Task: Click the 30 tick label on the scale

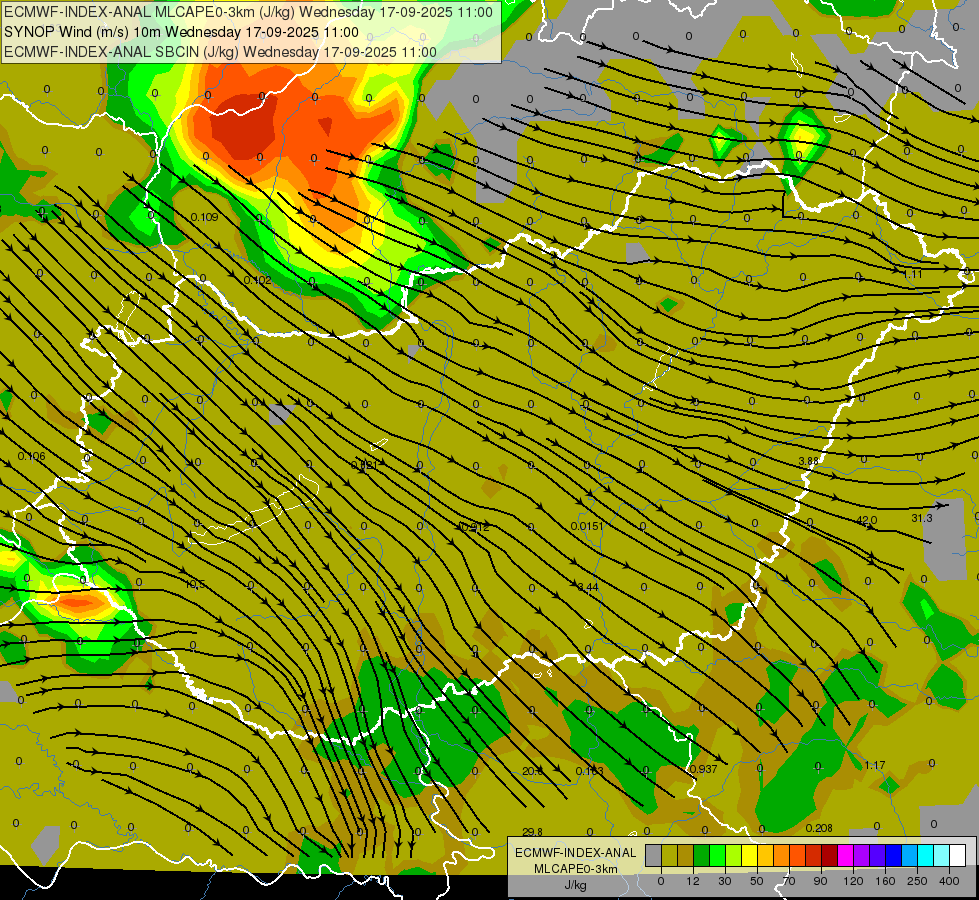Action: point(725,881)
